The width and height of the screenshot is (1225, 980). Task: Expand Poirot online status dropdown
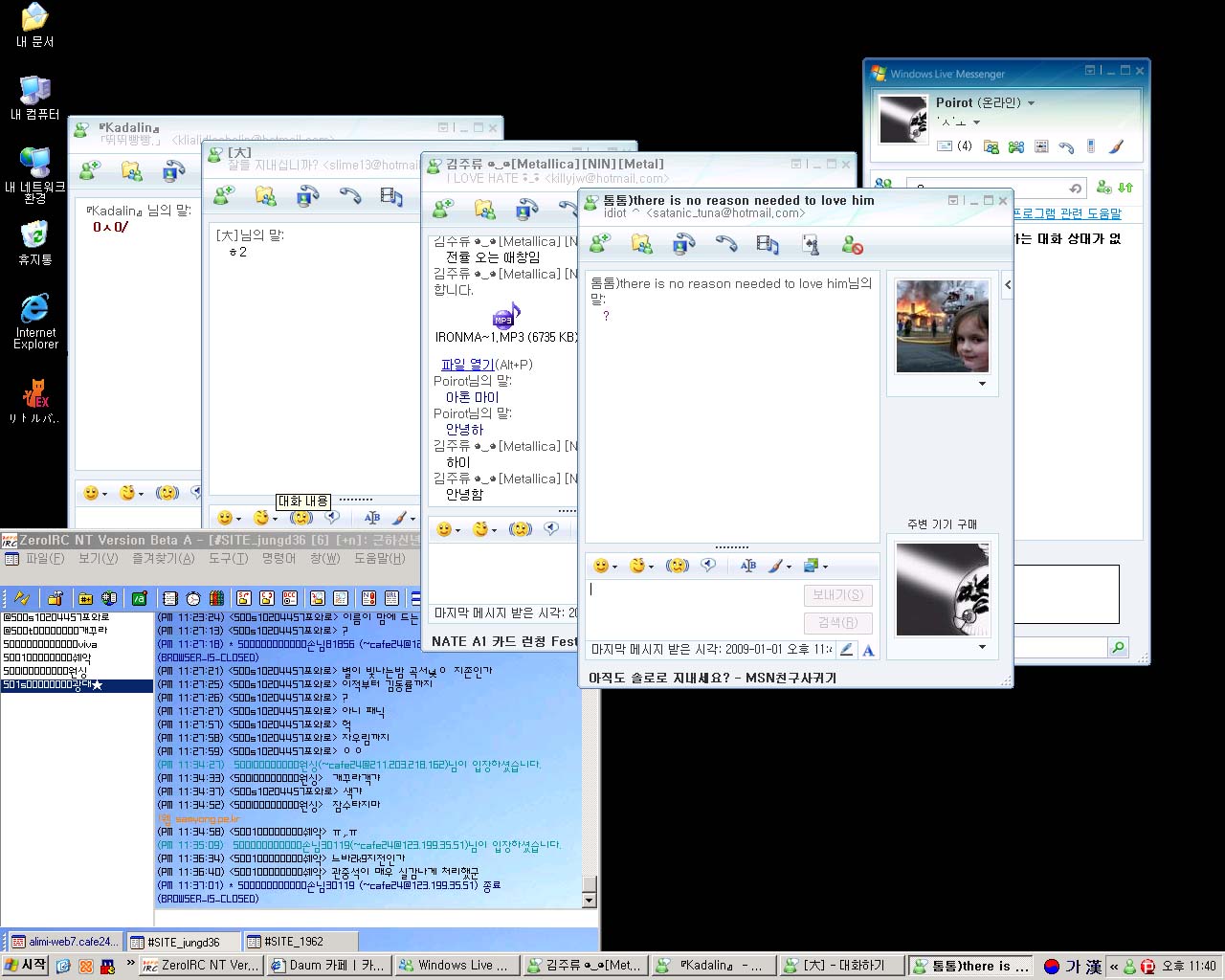click(1031, 103)
